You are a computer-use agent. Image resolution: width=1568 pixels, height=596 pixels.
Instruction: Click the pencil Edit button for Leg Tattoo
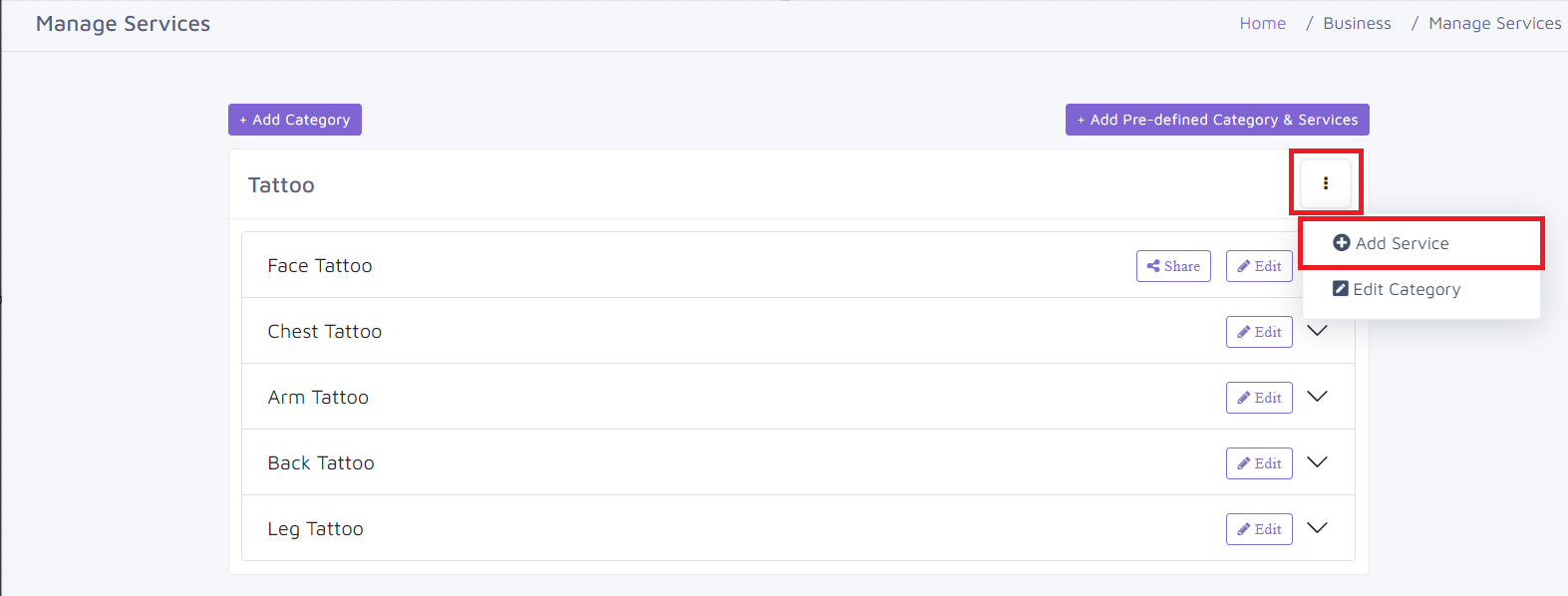[x=1259, y=529]
